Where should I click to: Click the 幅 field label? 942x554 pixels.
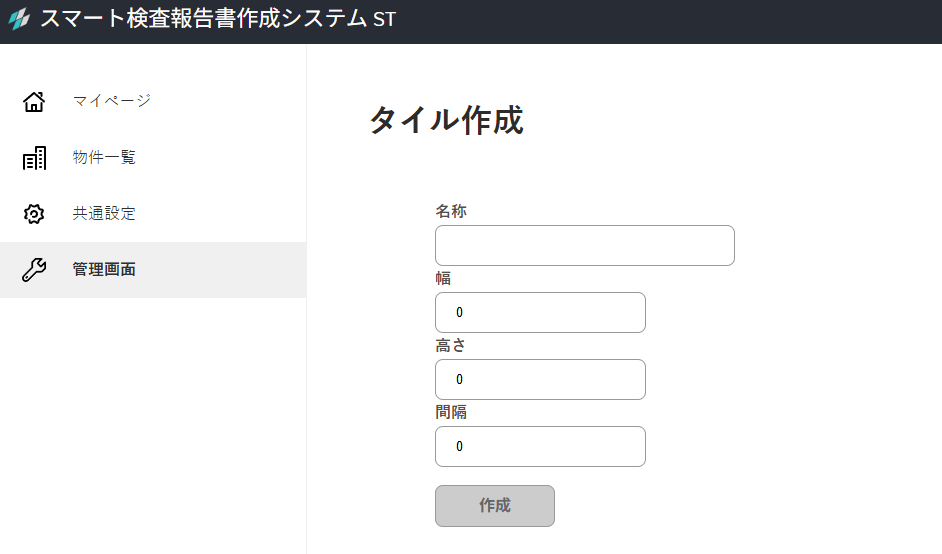tap(443, 278)
